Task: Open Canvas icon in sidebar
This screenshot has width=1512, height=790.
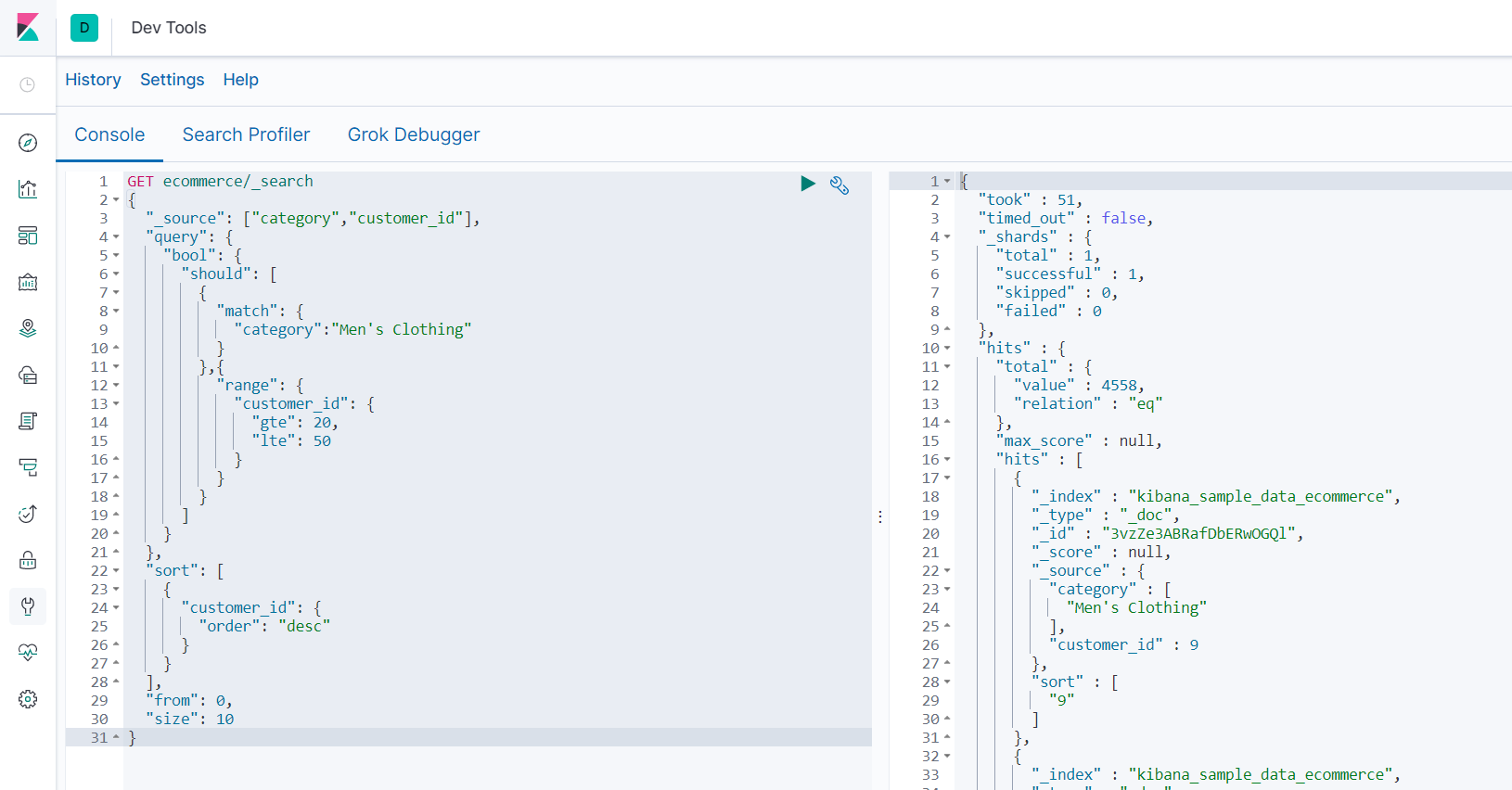Action: pyautogui.click(x=28, y=282)
